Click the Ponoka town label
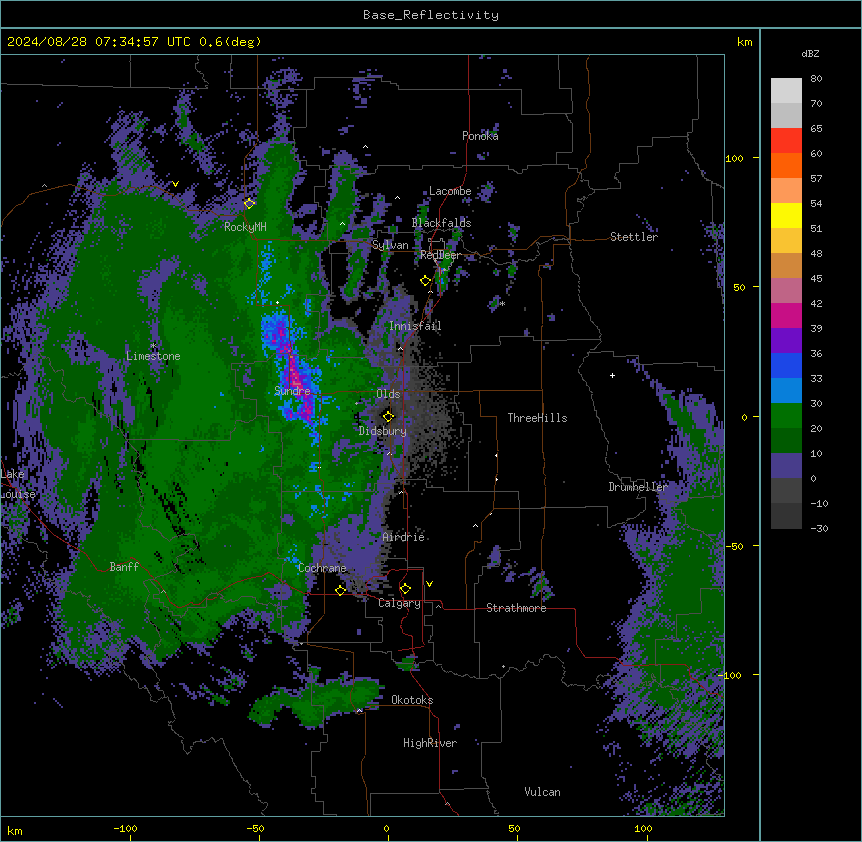The image size is (862, 842). pos(480,136)
